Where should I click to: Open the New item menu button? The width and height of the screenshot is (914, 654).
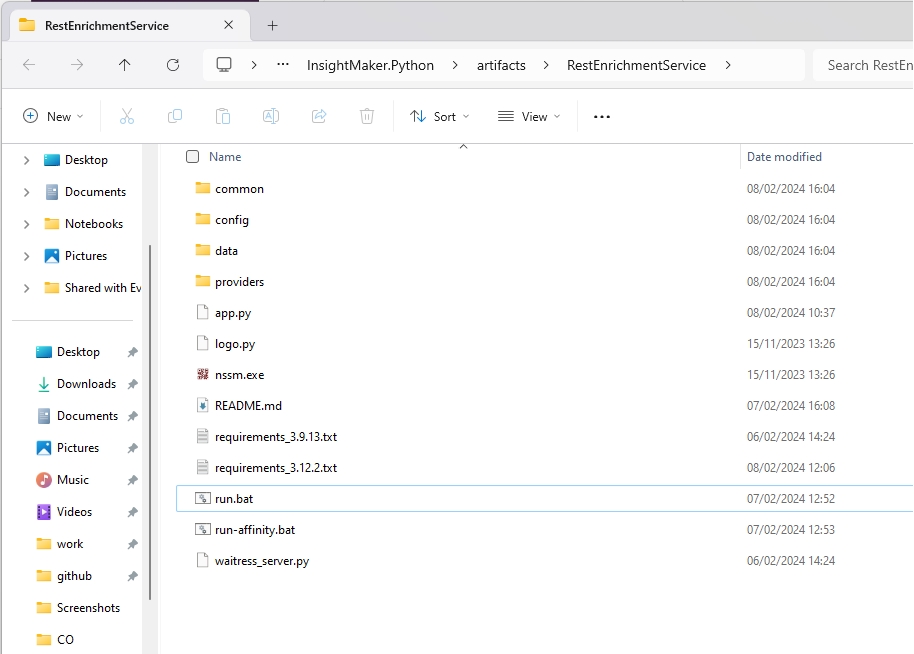[53, 117]
